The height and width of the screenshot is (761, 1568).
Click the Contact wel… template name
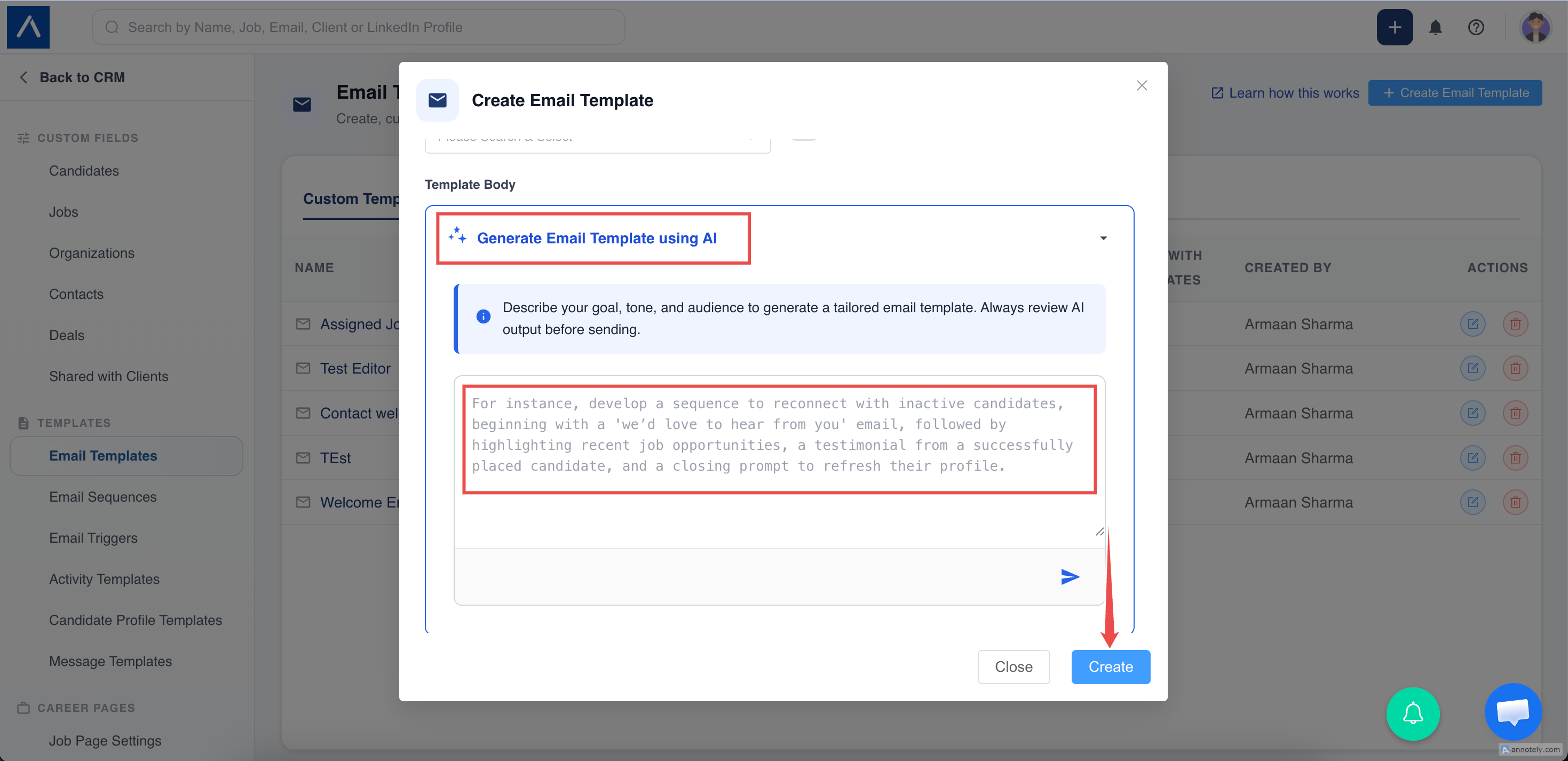360,414
